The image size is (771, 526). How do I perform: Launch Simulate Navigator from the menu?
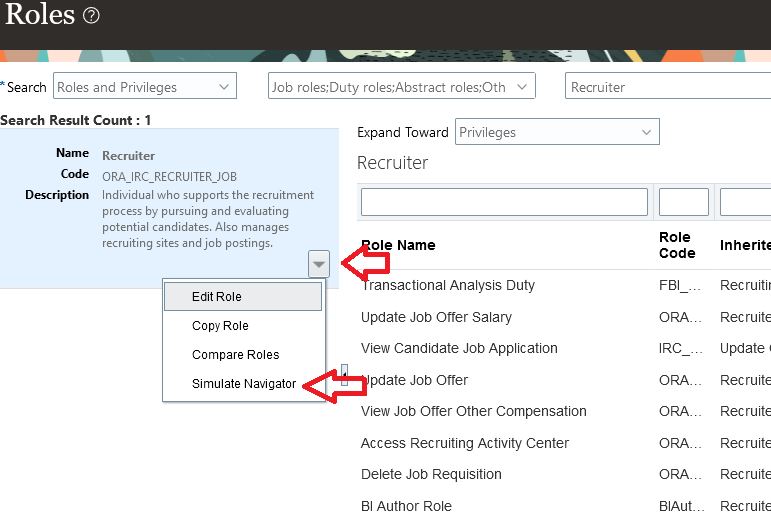(x=243, y=383)
